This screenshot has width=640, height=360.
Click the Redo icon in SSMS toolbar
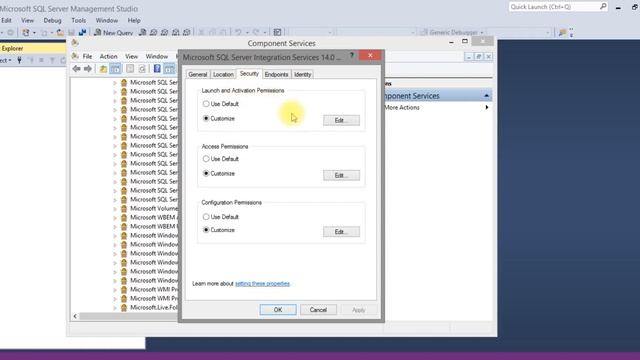point(256,32)
